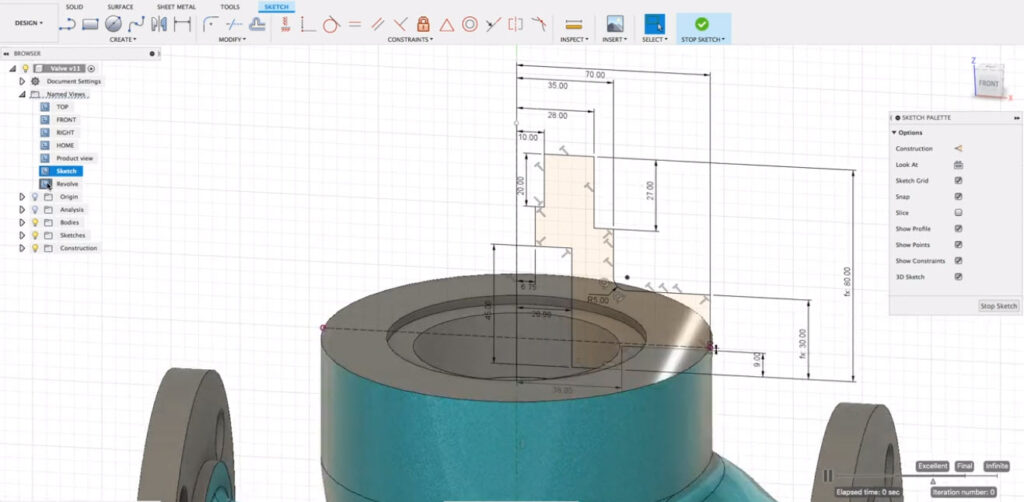1024x502 pixels.
Task: Click the Measure icon above Inspect
Action: point(573,25)
